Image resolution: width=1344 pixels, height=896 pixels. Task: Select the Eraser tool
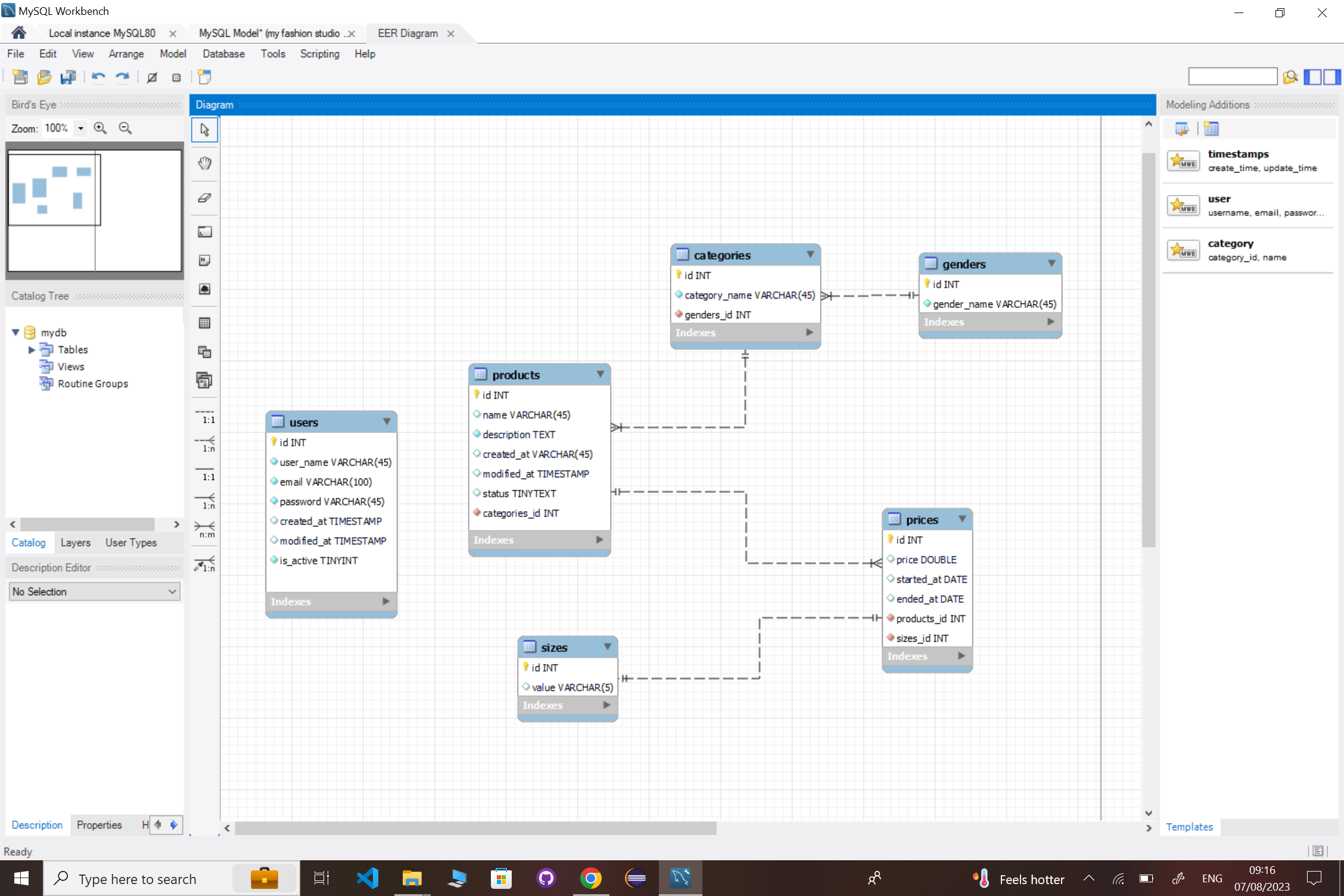click(x=204, y=198)
